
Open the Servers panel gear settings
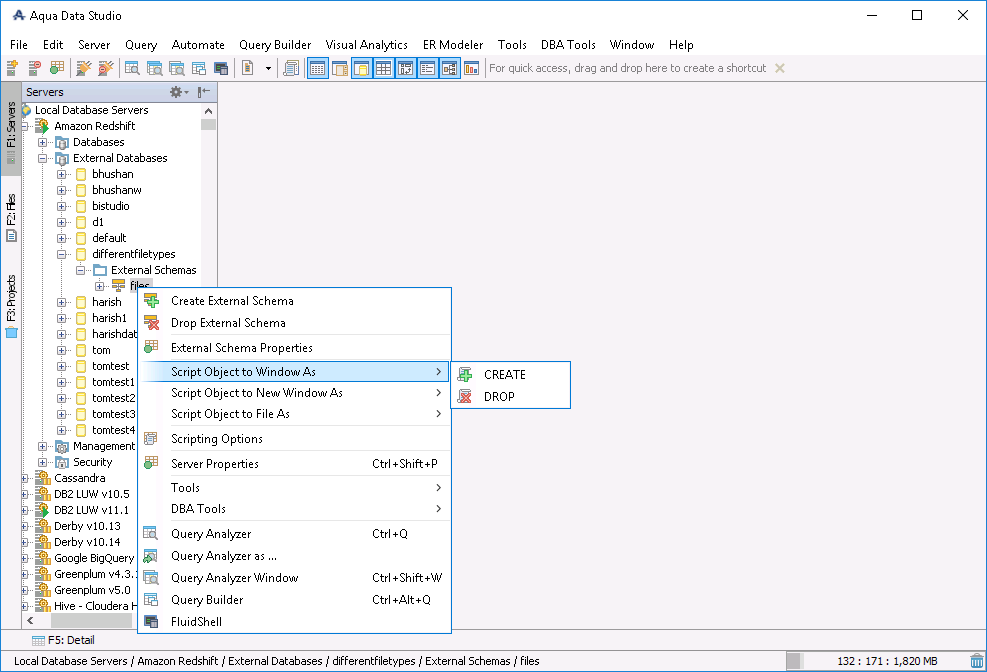click(176, 92)
